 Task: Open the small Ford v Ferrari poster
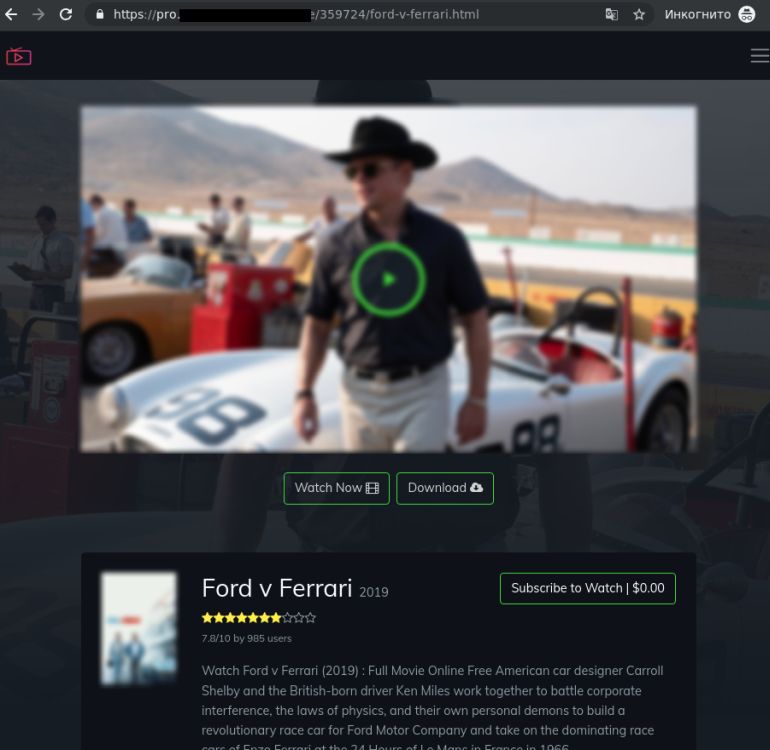tap(138, 628)
